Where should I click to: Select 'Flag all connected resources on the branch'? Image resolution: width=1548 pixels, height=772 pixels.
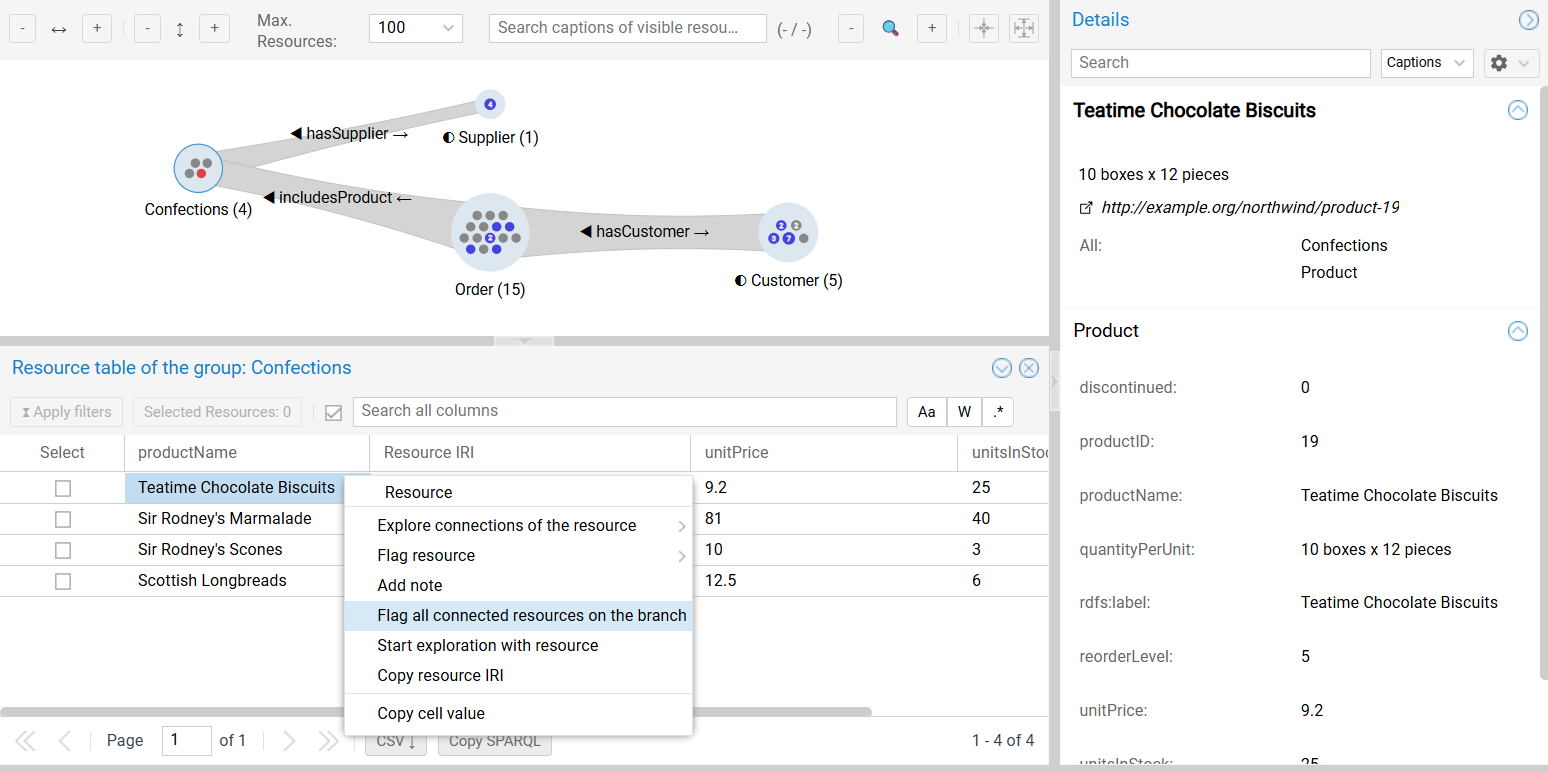click(x=531, y=616)
